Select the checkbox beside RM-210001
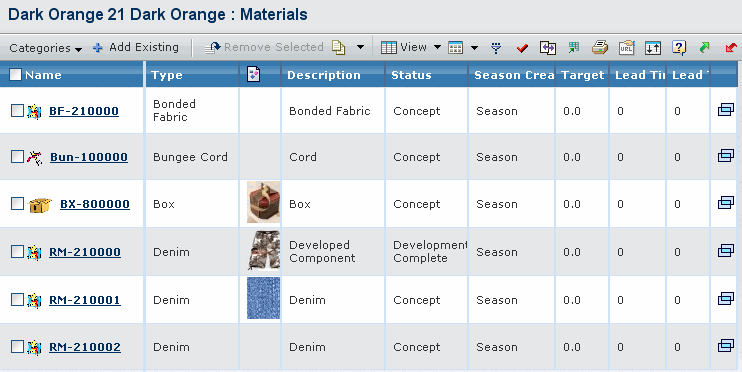The height and width of the screenshot is (372, 742). click(x=17, y=299)
